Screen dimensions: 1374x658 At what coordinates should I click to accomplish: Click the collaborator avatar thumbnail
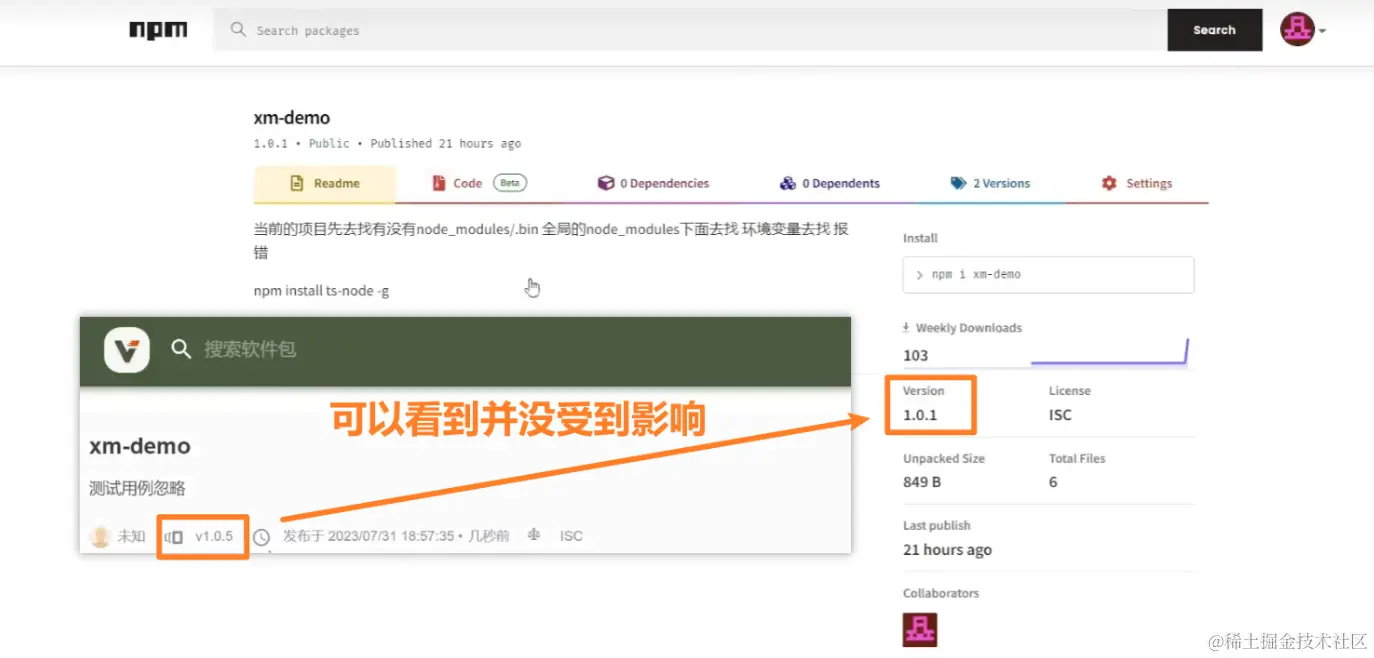pos(920,630)
